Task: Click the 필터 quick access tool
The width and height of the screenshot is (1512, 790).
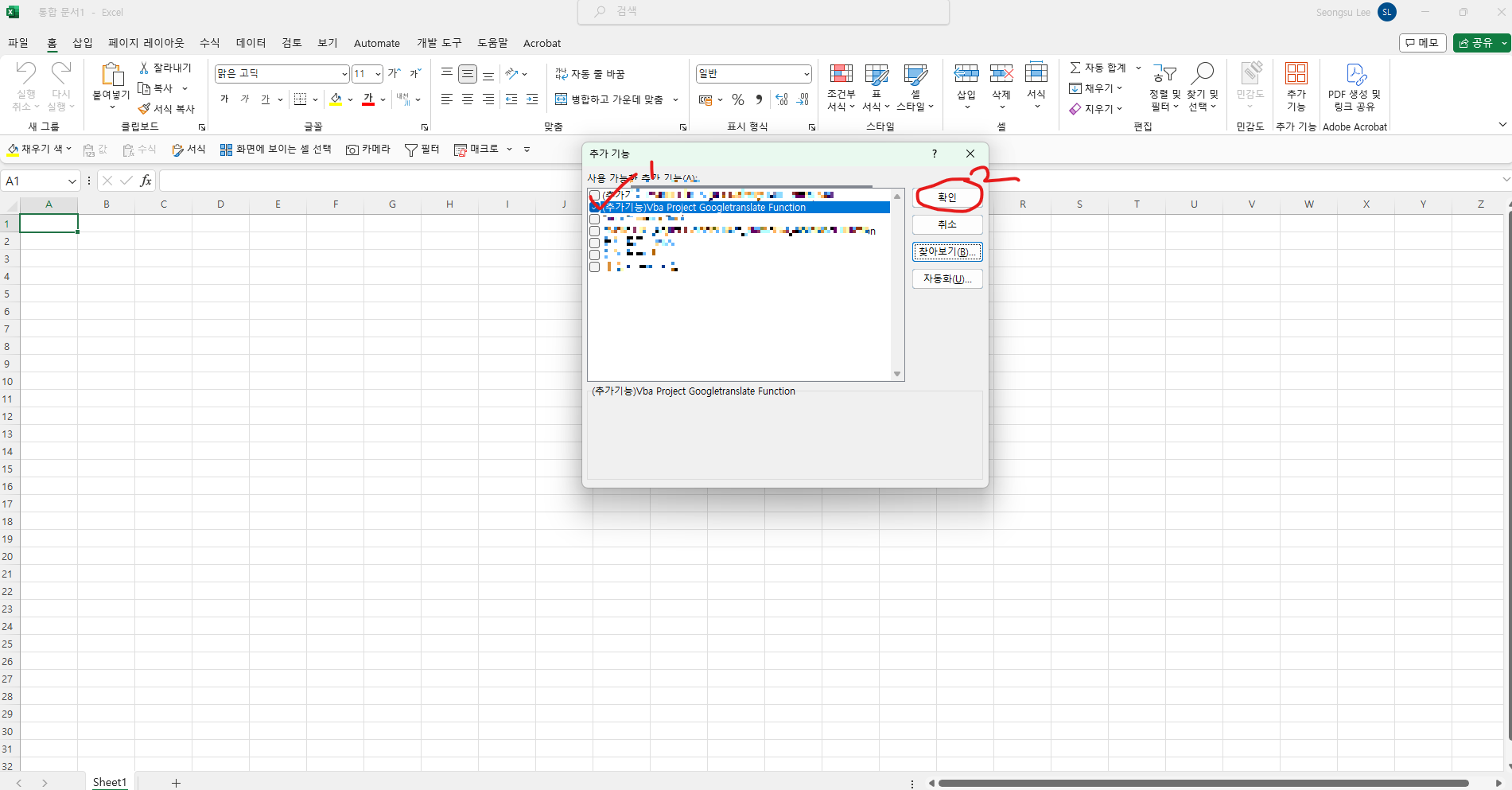Action: coord(422,149)
